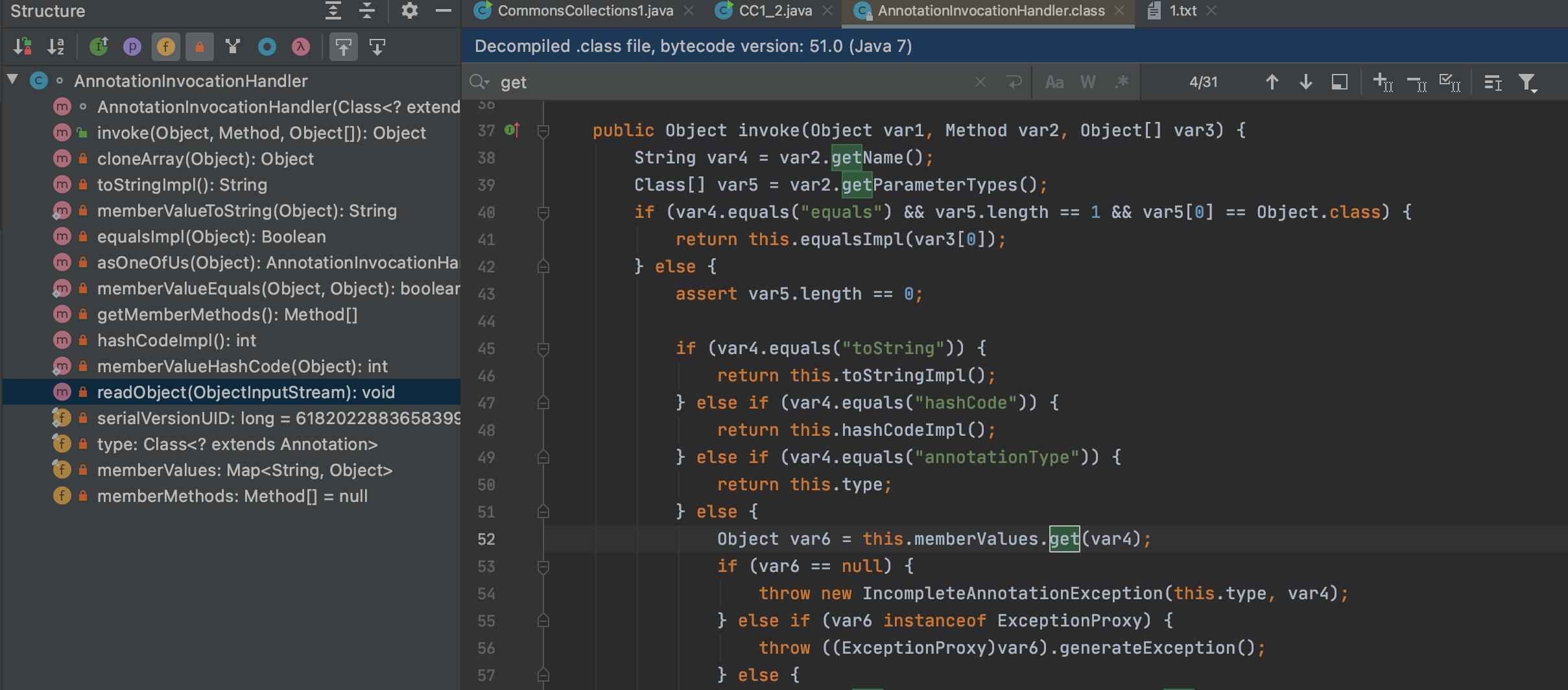The height and width of the screenshot is (690, 1568).
Task: Toggle Show non-public lock icon
Action: pyautogui.click(x=200, y=47)
